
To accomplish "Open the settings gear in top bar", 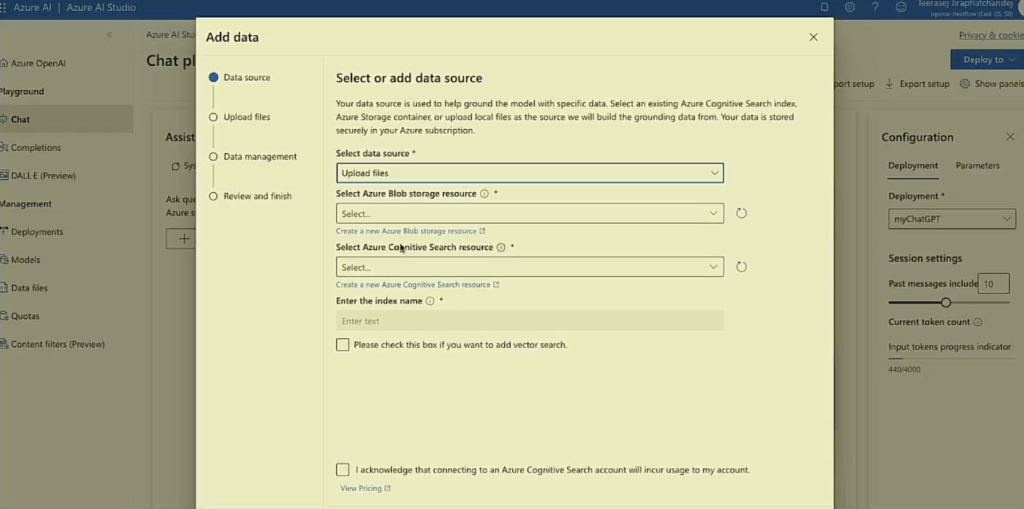I will [850, 7].
